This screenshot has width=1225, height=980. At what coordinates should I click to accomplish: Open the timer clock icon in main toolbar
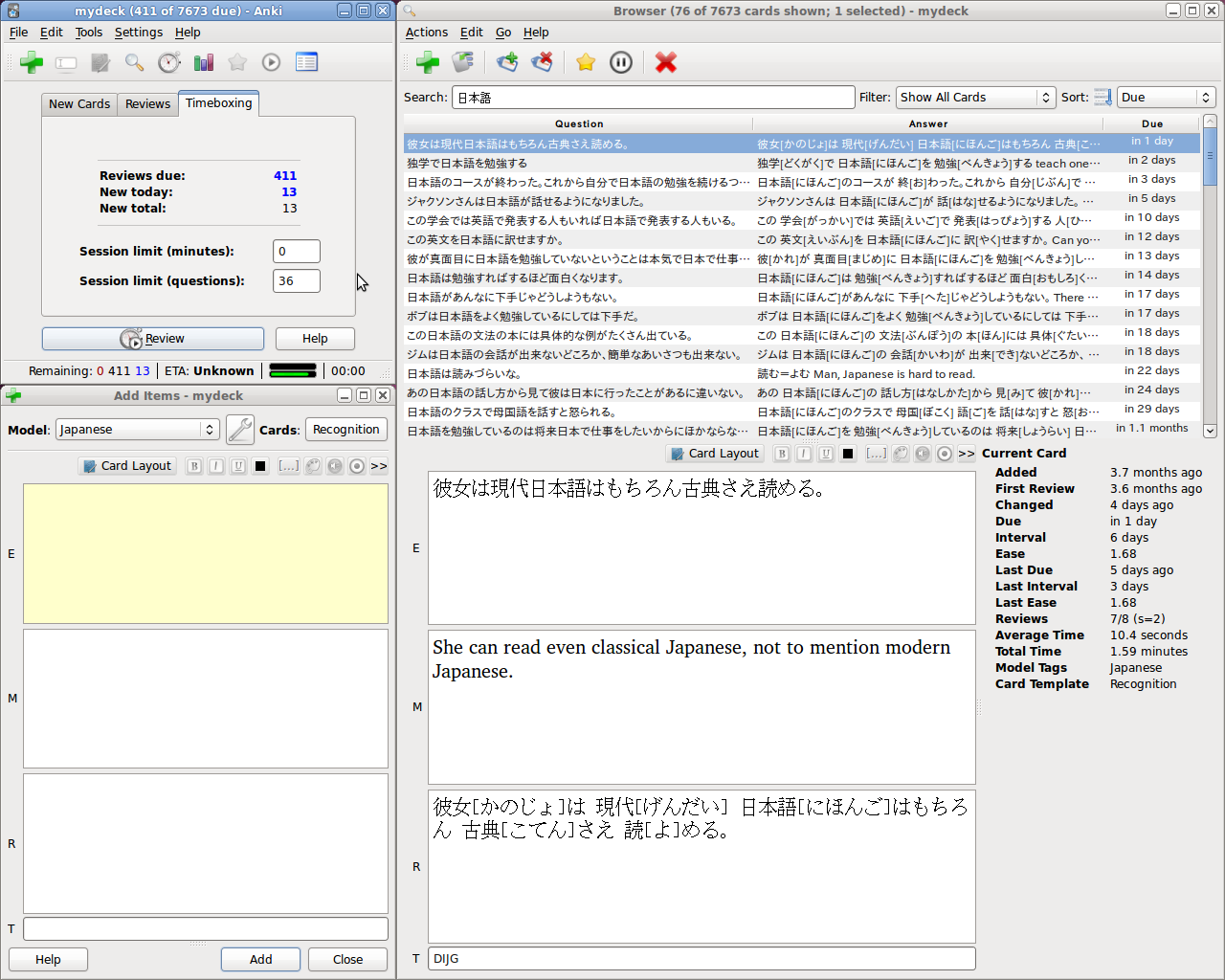coord(169,62)
